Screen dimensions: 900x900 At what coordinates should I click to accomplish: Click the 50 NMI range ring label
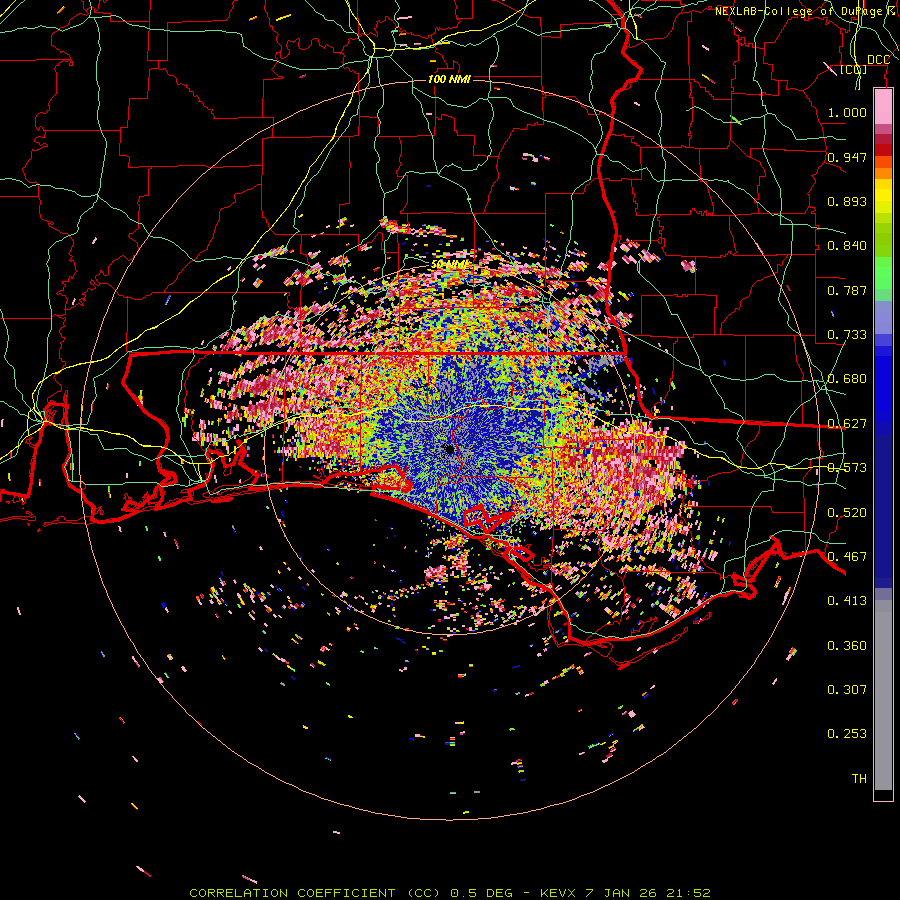[x=450, y=265]
